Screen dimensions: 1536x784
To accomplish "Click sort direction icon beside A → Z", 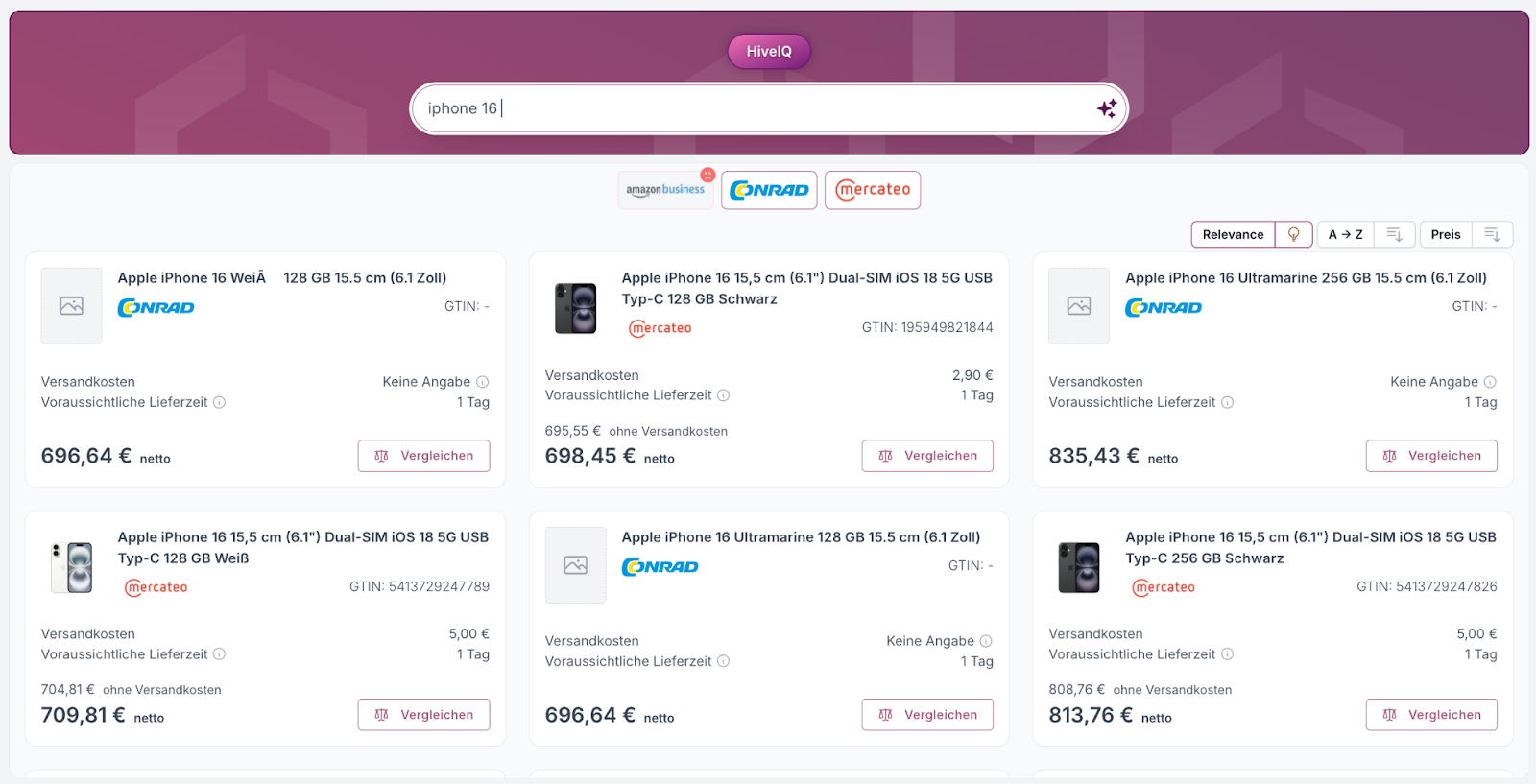I will 1395,234.
